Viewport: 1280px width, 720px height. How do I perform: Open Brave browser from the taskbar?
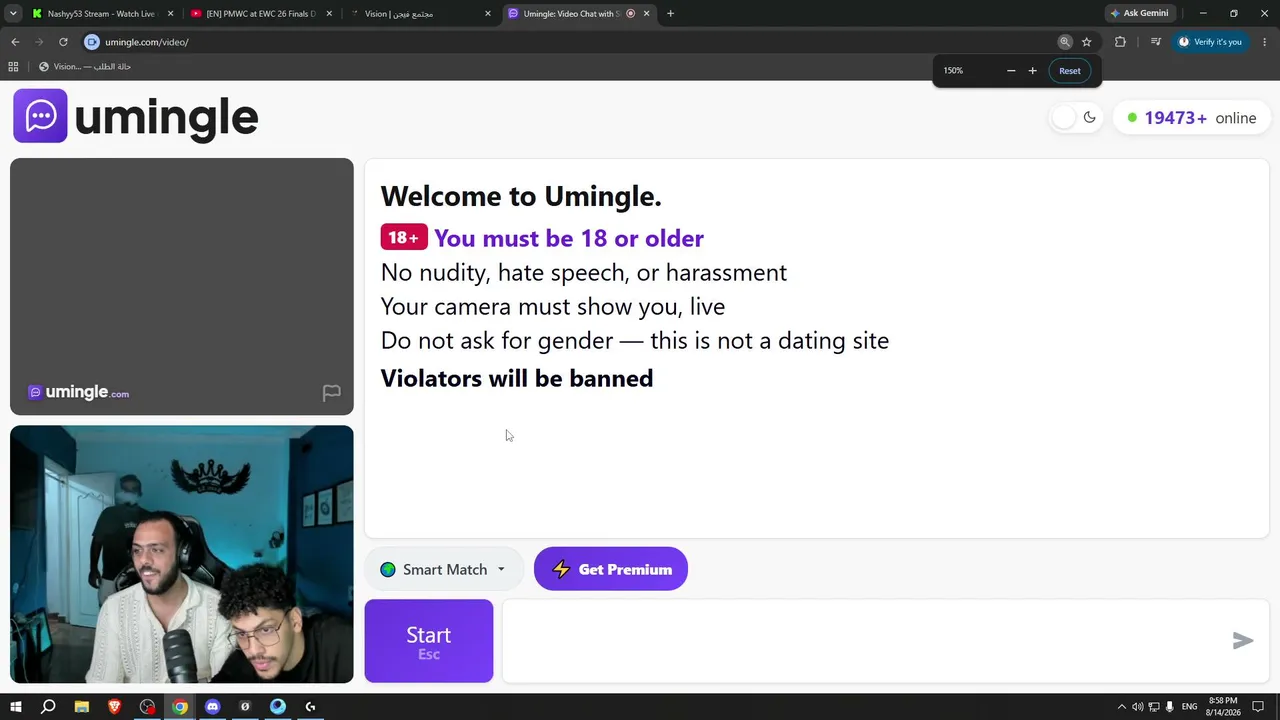coord(115,707)
